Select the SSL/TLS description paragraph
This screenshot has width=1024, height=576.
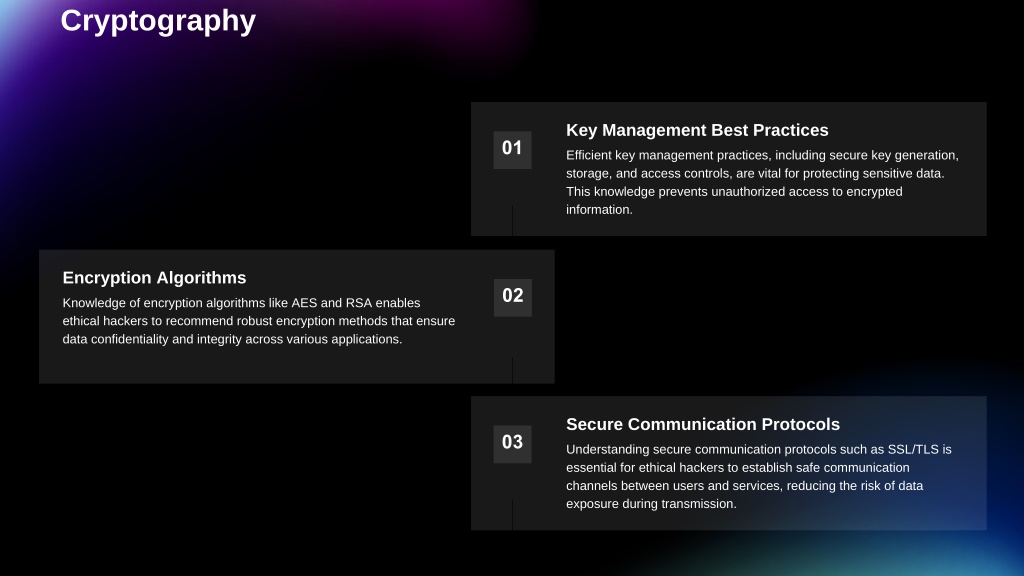[x=759, y=476]
